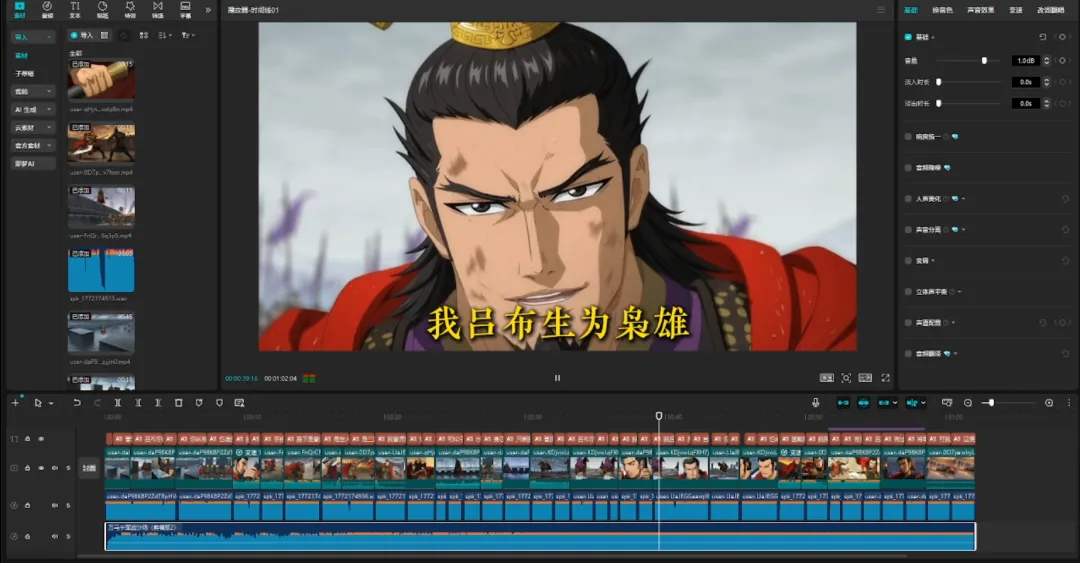Select the bottom background music audio clip

click(x=540, y=536)
